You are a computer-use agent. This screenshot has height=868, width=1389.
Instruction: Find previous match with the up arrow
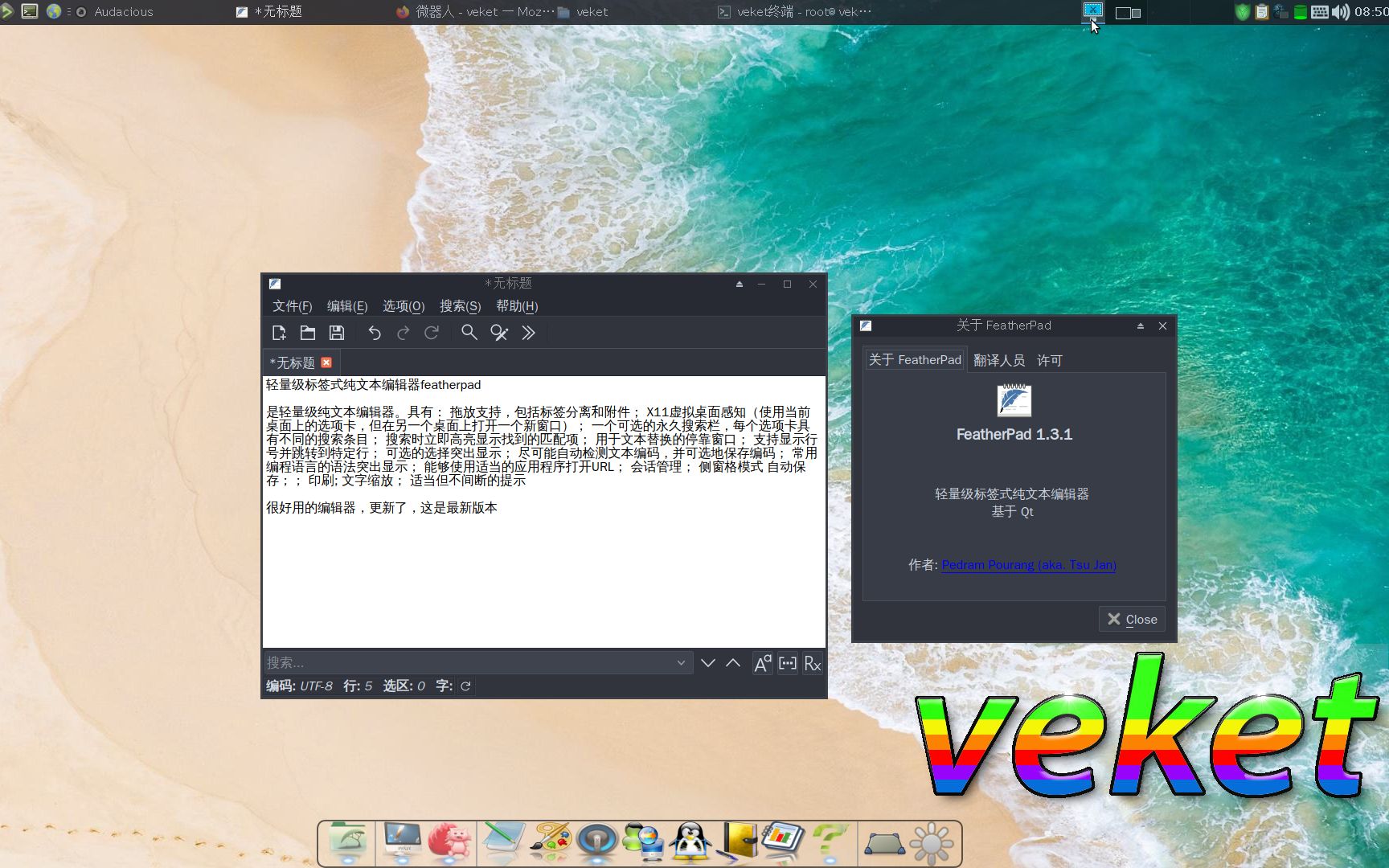pyautogui.click(x=733, y=663)
